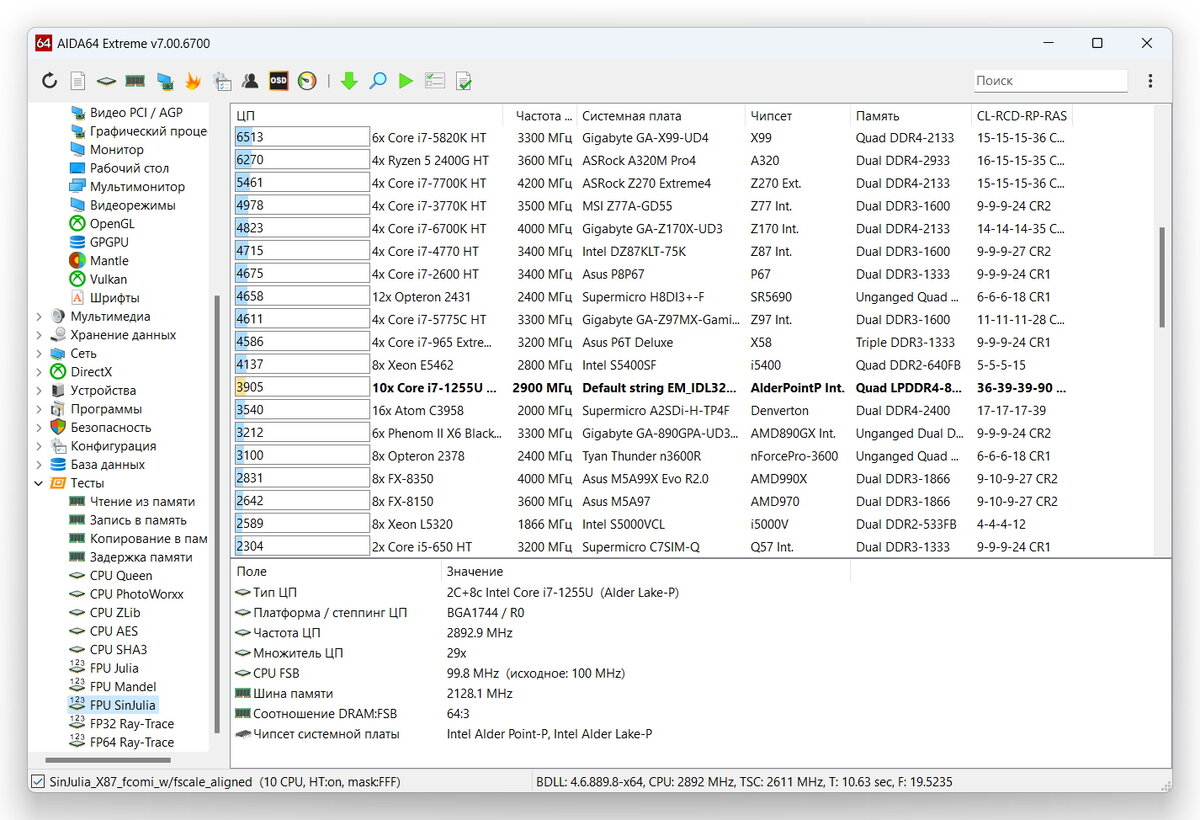Viewport: 1200px width, 820px height.
Task: Expand the Программы tree node
Action: [x=39, y=409]
